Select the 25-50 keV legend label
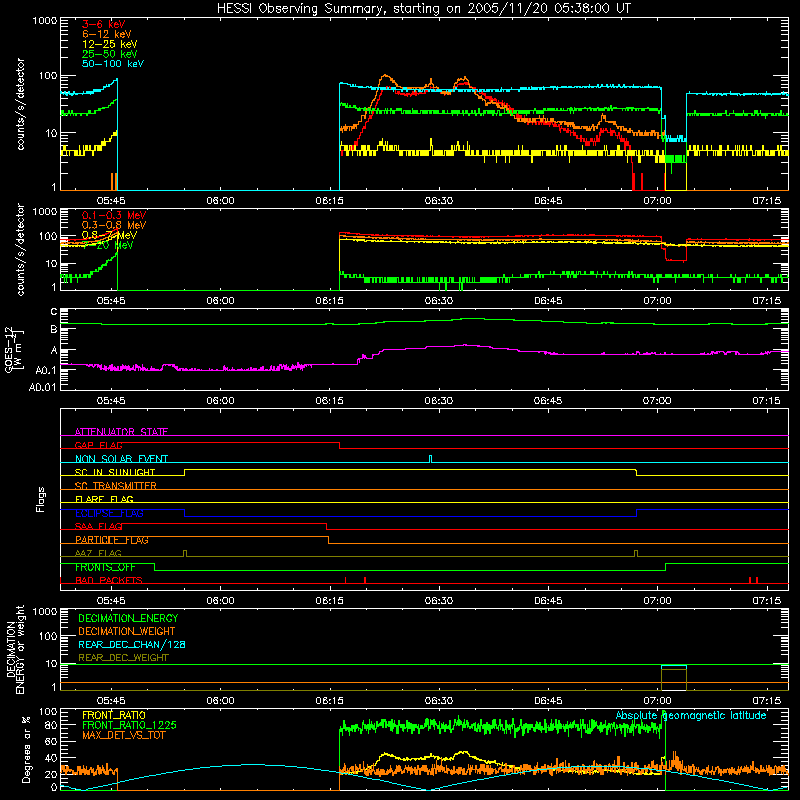 [x=110, y=54]
